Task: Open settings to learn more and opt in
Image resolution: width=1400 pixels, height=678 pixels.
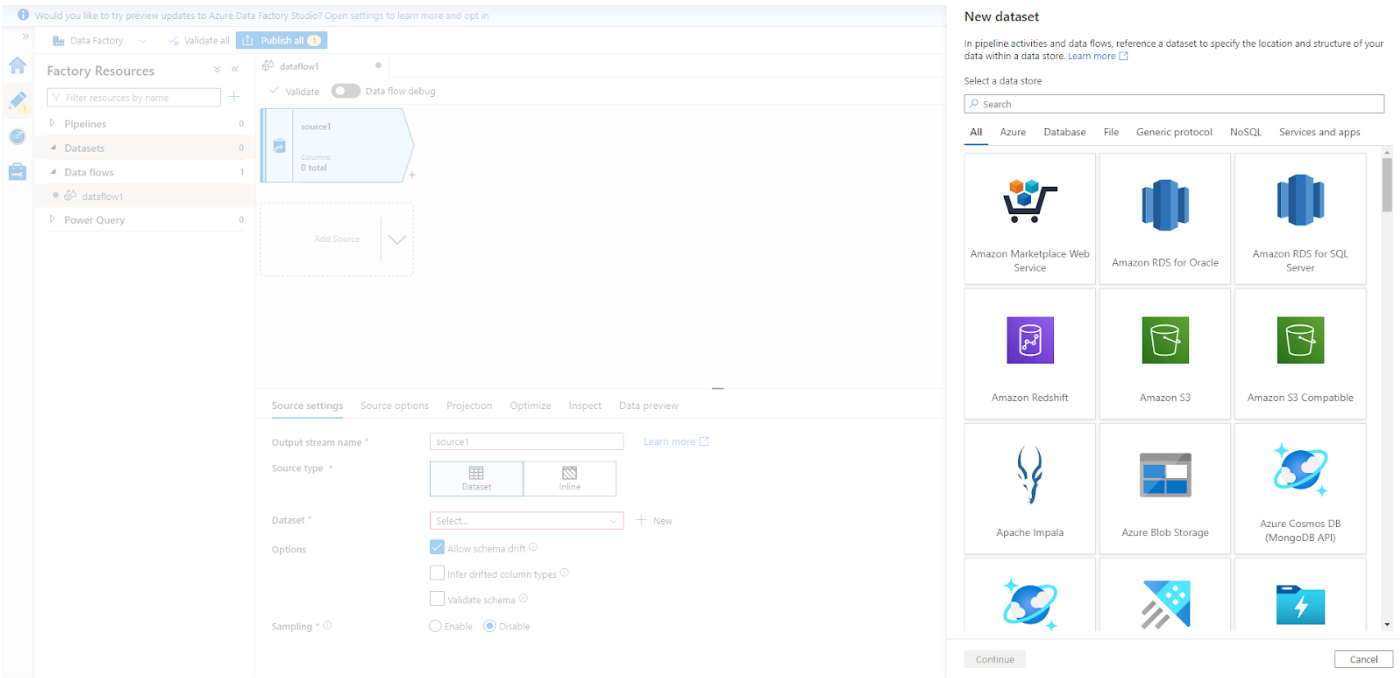Action: (x=407, y=16)
